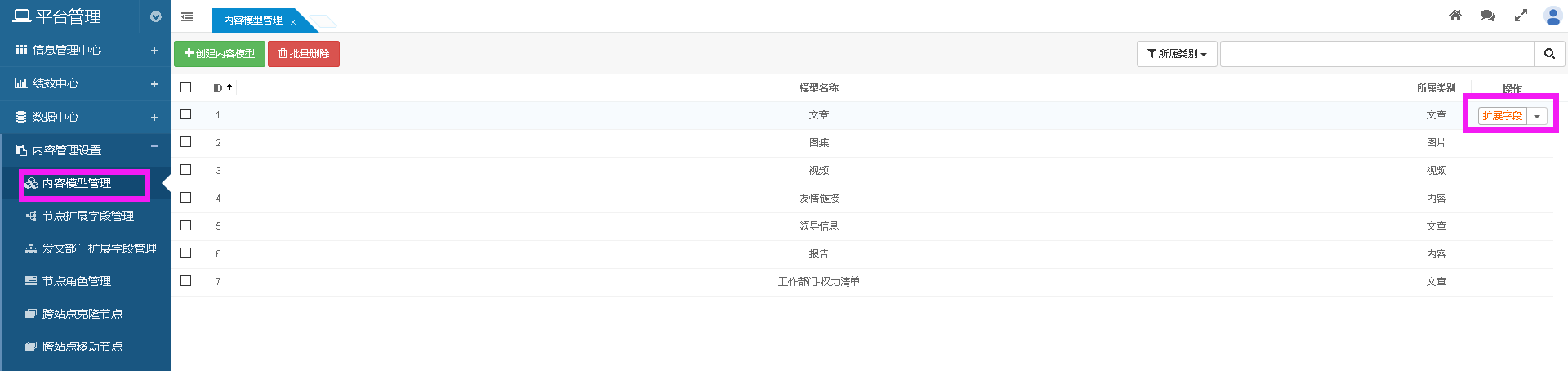The height and width of the screenshot is (371, 1568).
Task: Expand the dropdown arrow next to 扩展字段
Action: 1537,116
